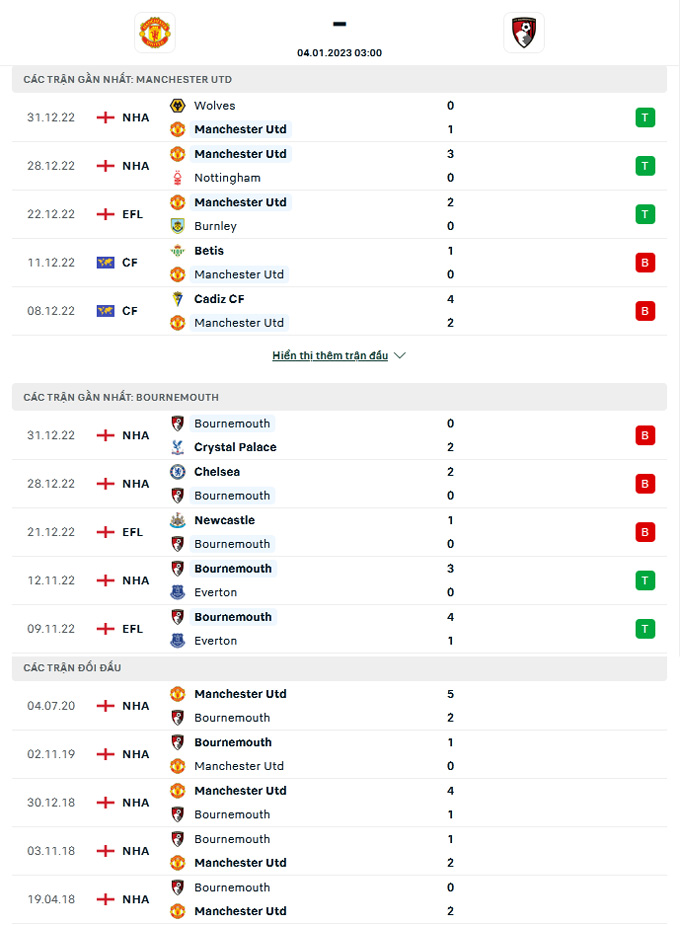
Task: Expand 'Hiển thị thêm trận đấu' chevron
Action: [x=400, y=356]
